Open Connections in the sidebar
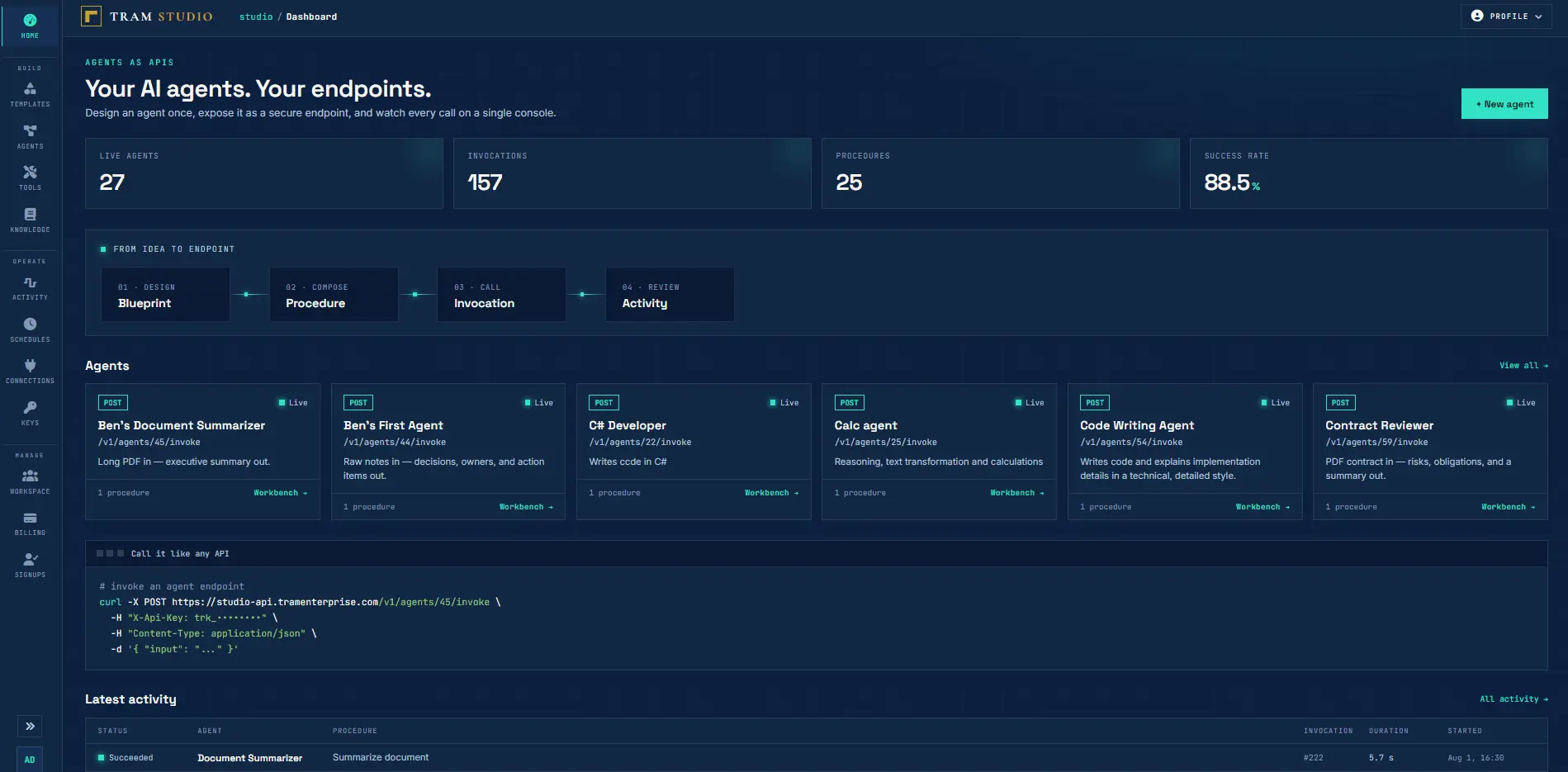This screenshot has width=1568, height=772. pyautogui.click(x=30, y=372)
